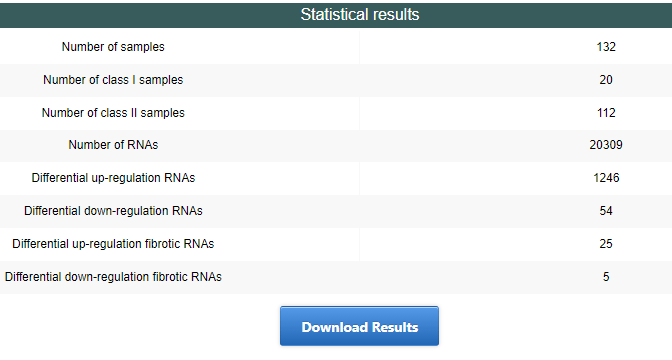The width and height of the screenshot is (672, 360).
Task: Select the down-regulation value 54
Action: (606, 211)
